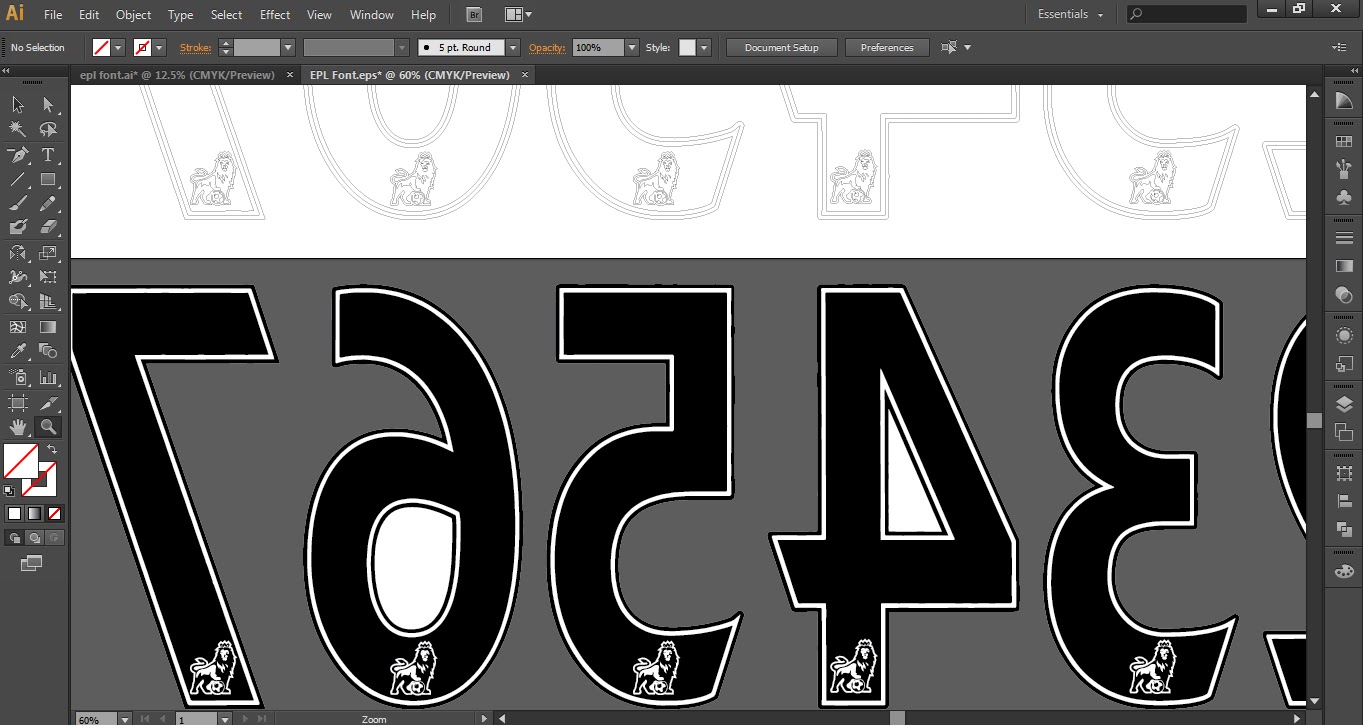The image size is (1363, 725).
Task: Click the Preferences button
Action: (887, 48)
